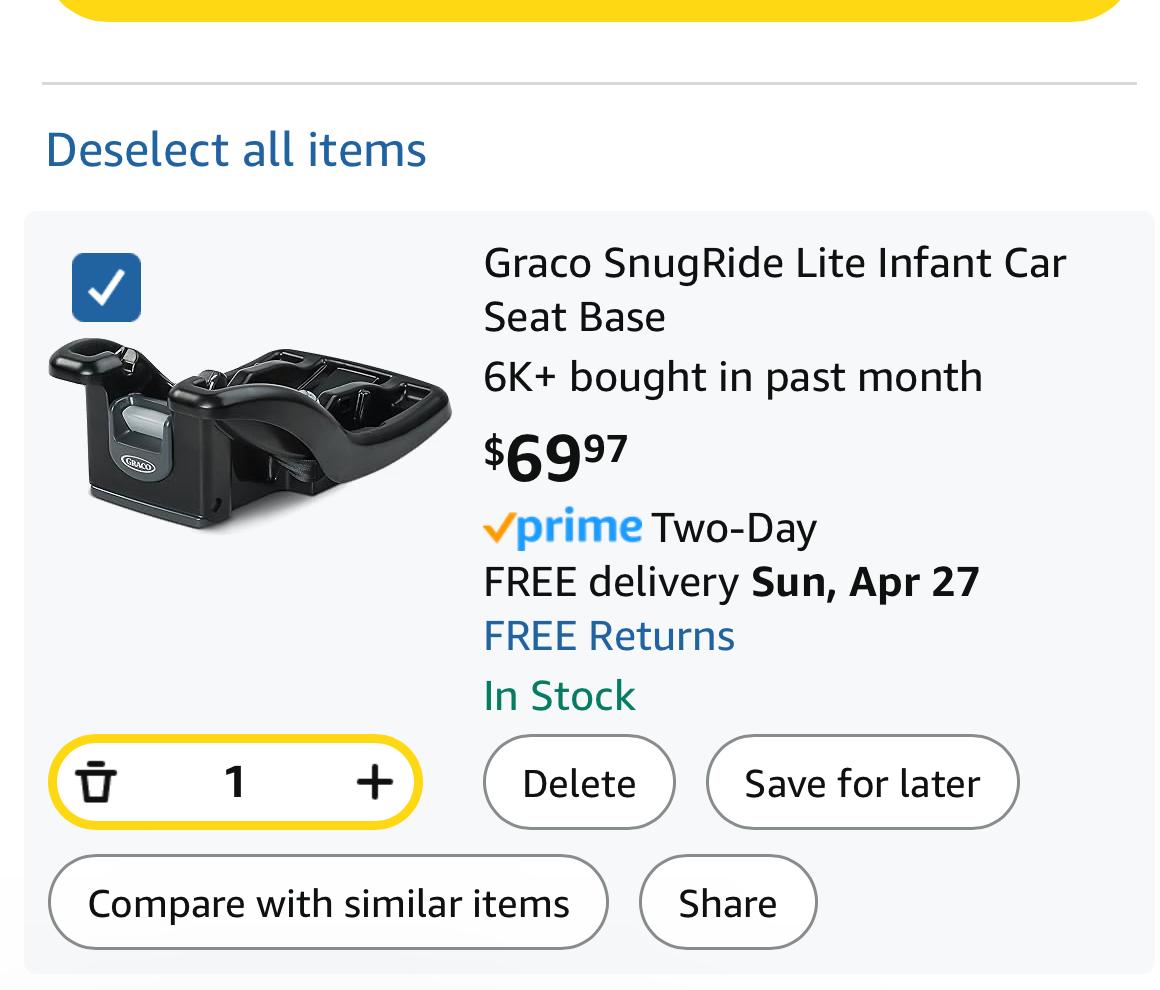Open Compare with similar items
This screenshot has width=1160, height=990.
click(328, 903)
